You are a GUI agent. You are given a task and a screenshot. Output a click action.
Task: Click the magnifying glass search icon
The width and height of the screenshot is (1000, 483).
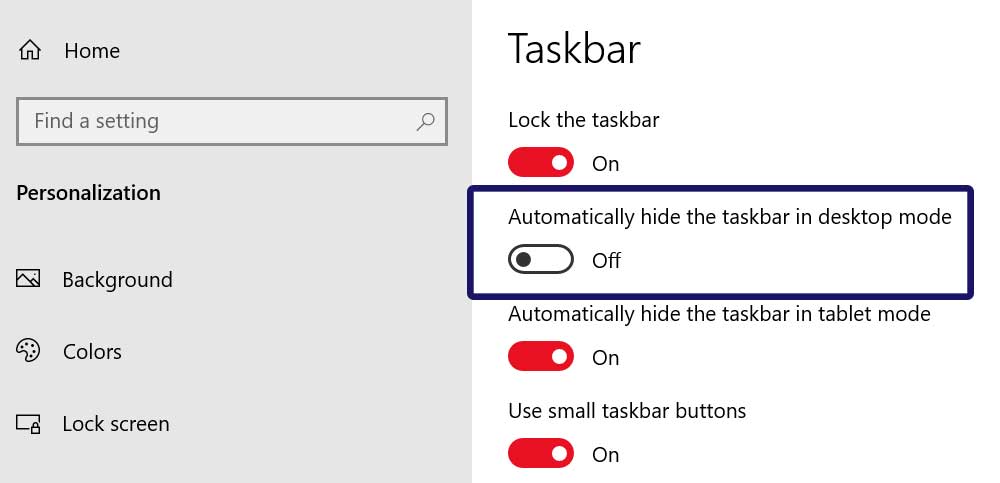(425, 121)
